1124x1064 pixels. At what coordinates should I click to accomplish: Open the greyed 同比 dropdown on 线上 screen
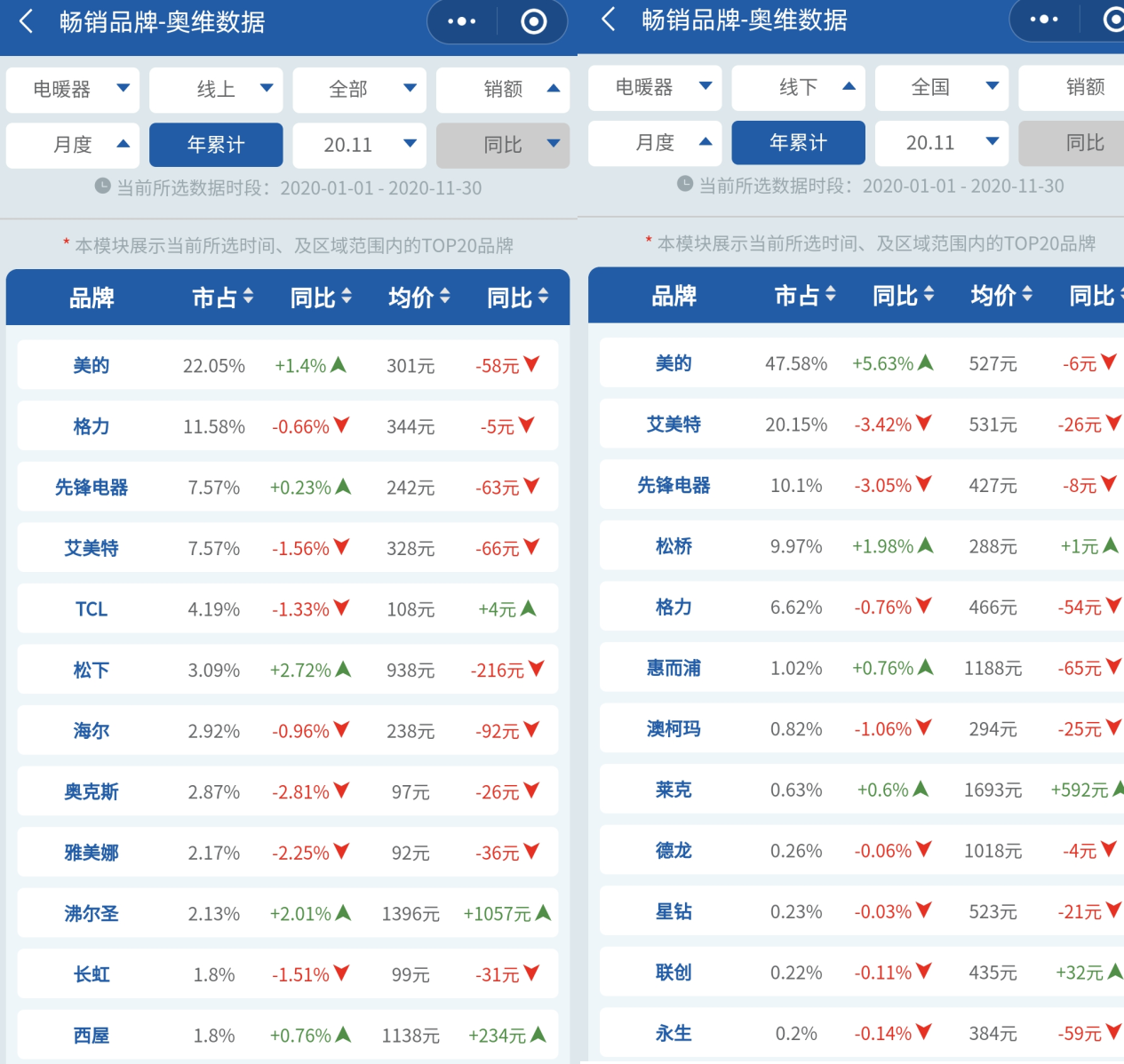[x=503, y=145]
